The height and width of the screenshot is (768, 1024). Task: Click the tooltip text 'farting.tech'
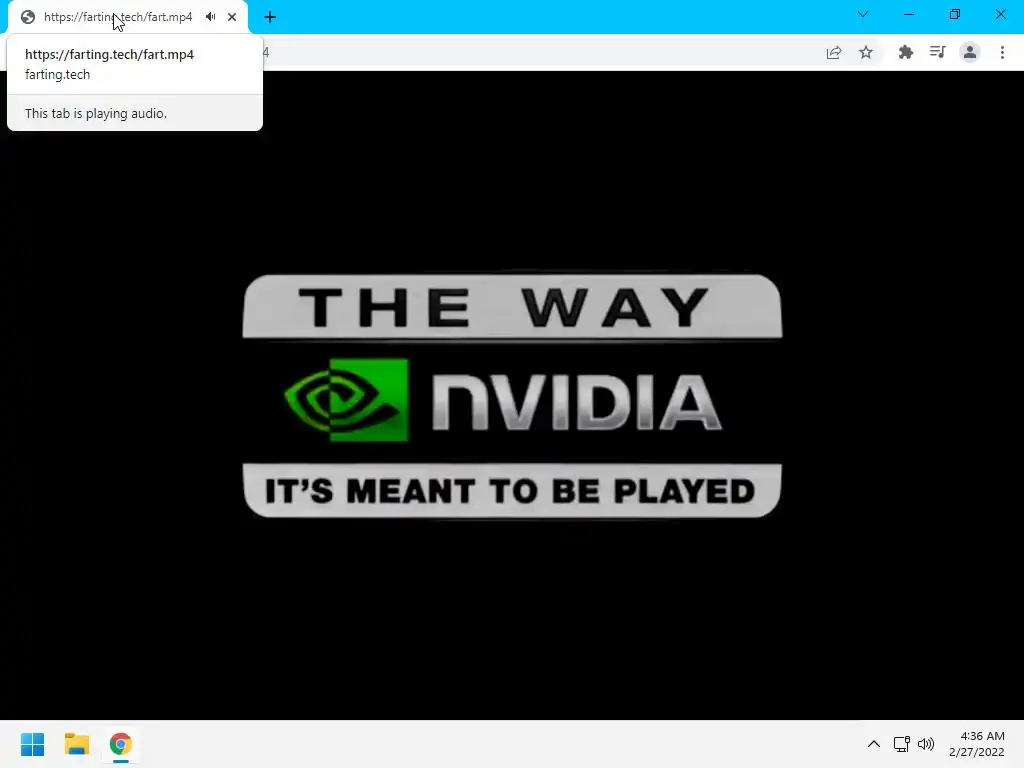tap(57, 74)
